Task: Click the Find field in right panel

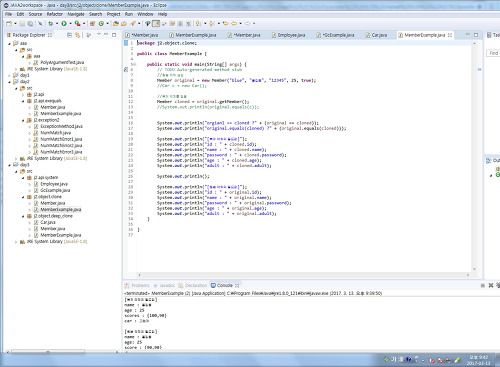Action: (x=493, y=53)
